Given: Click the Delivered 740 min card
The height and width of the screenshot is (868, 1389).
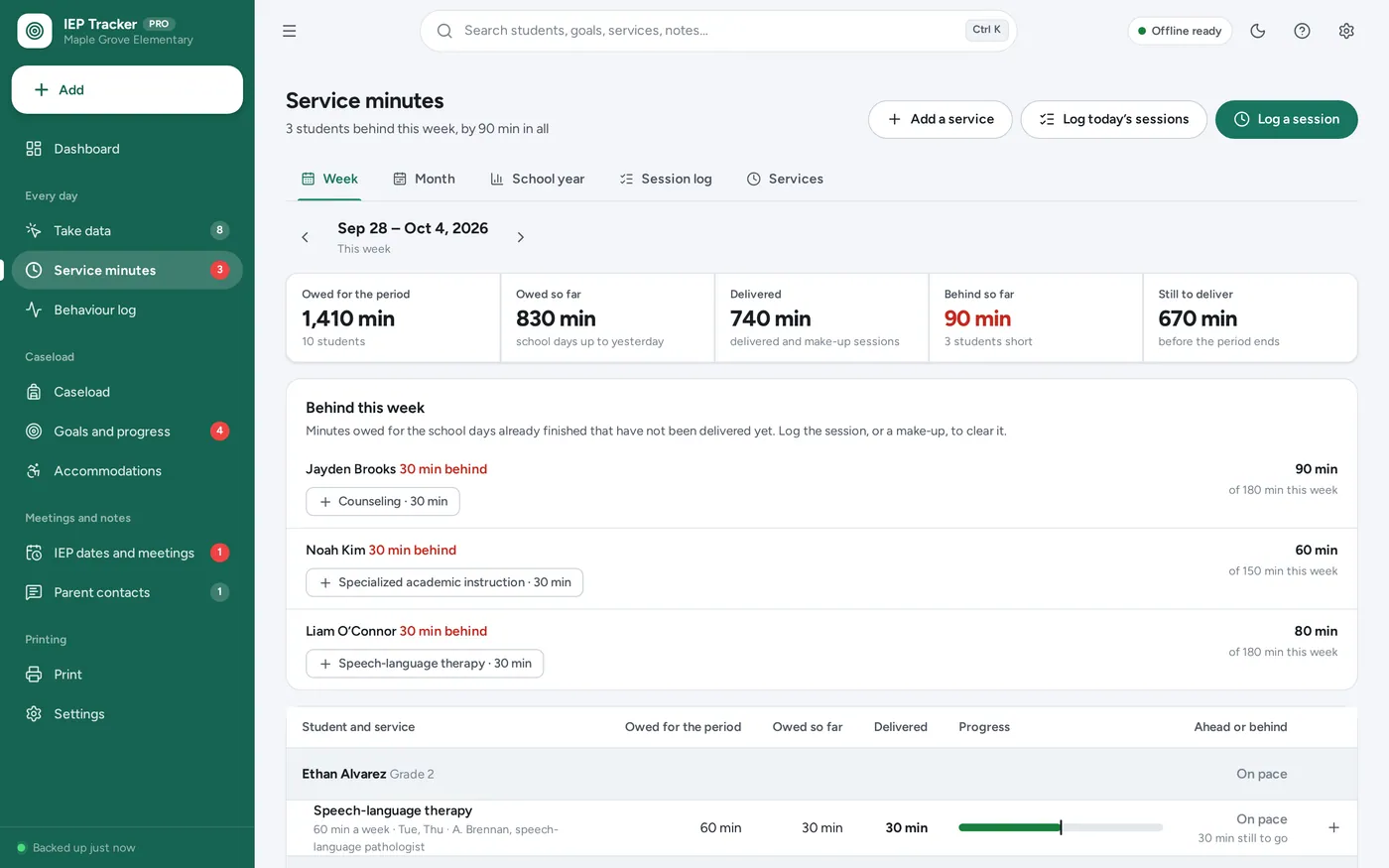Looking at the screenshot, I should pyautogui.click(x=821, y=317).
